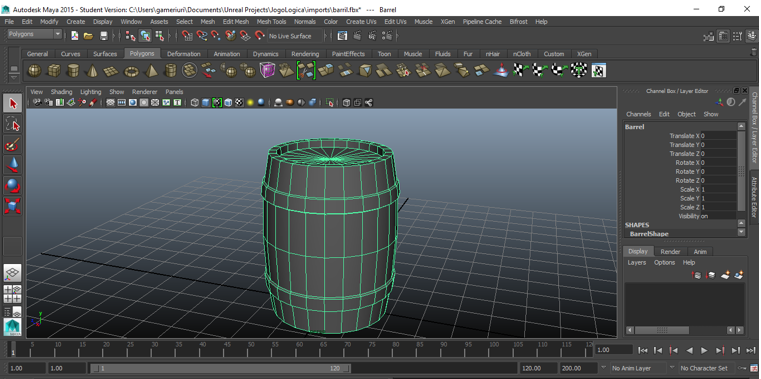The width and height of the screenshot is (761, 379).
Task: Open the Layers menu in Layer Editor
Action: click(637, 263)
